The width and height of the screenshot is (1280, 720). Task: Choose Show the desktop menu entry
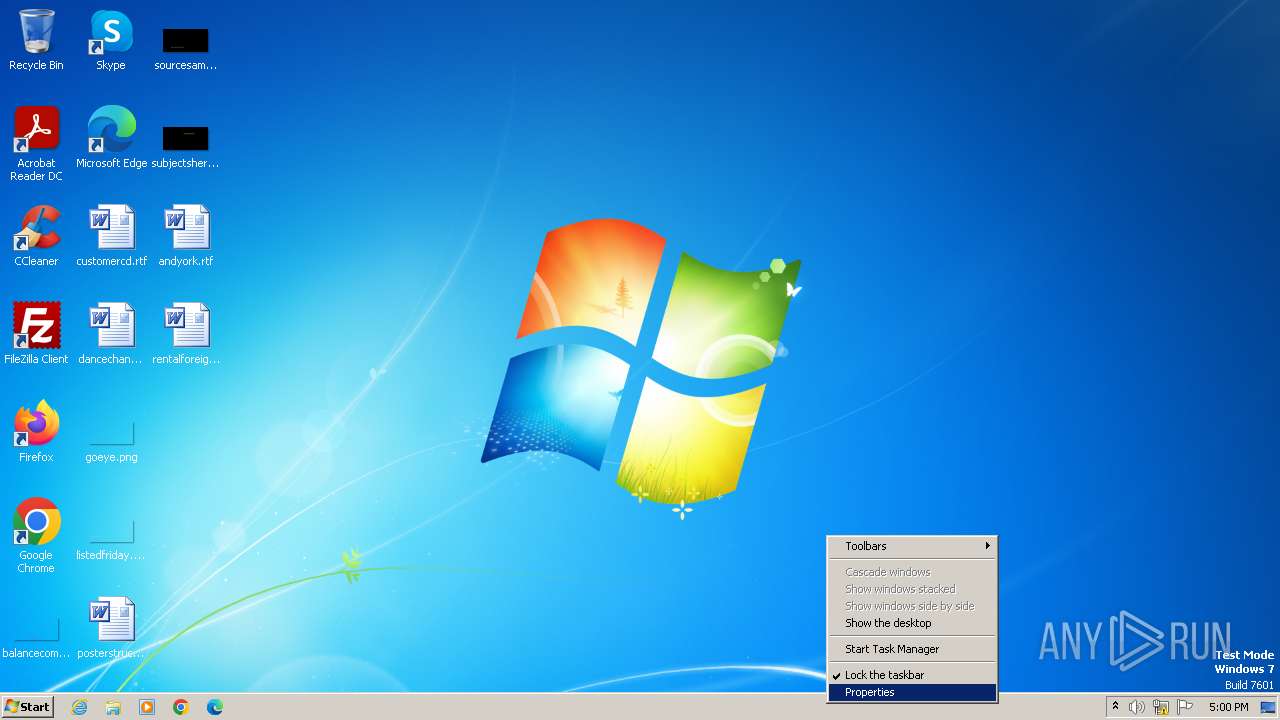coord(912,623)
